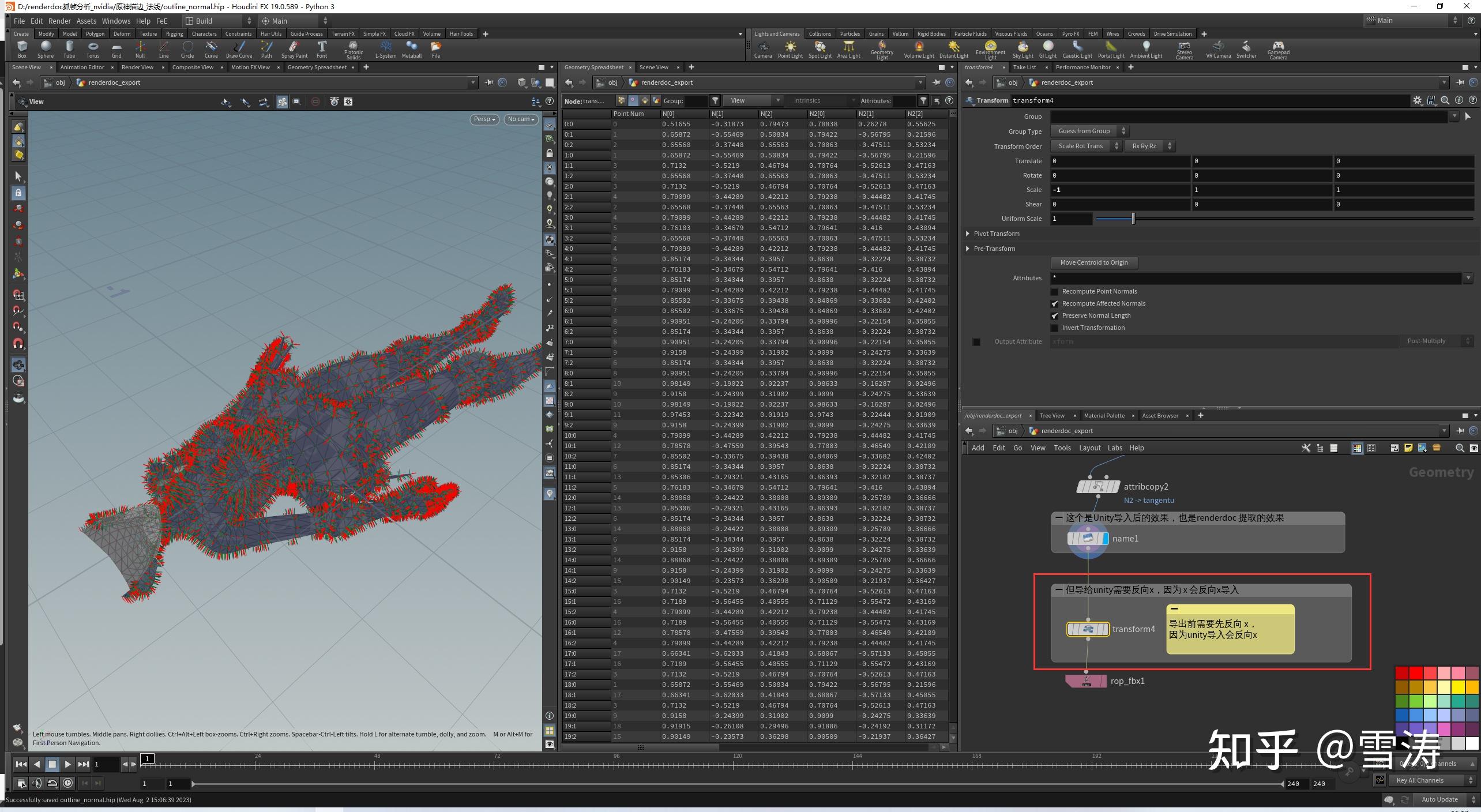Add a Distant Light from the shelf
1481x812 pixels.
(953, 49)
